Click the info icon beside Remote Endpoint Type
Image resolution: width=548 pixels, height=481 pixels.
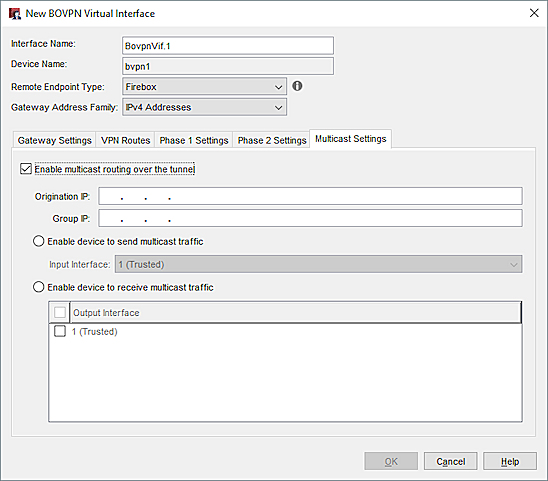297,86
